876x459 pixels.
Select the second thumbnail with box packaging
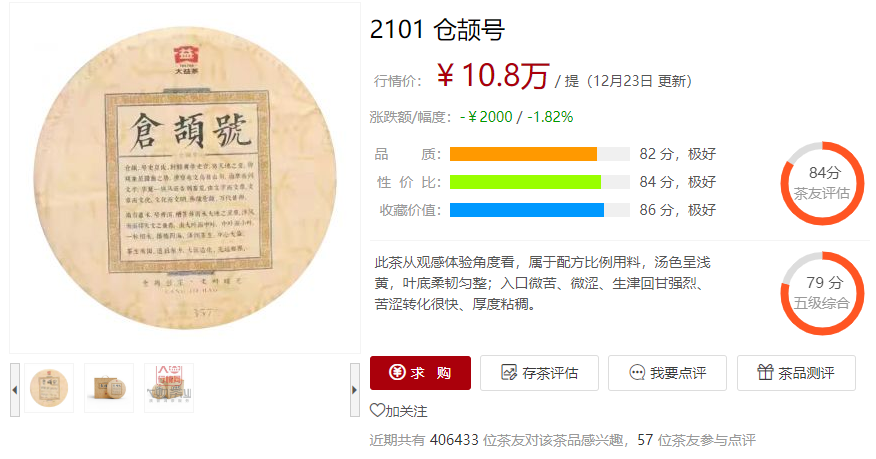(x=109, y=388)
